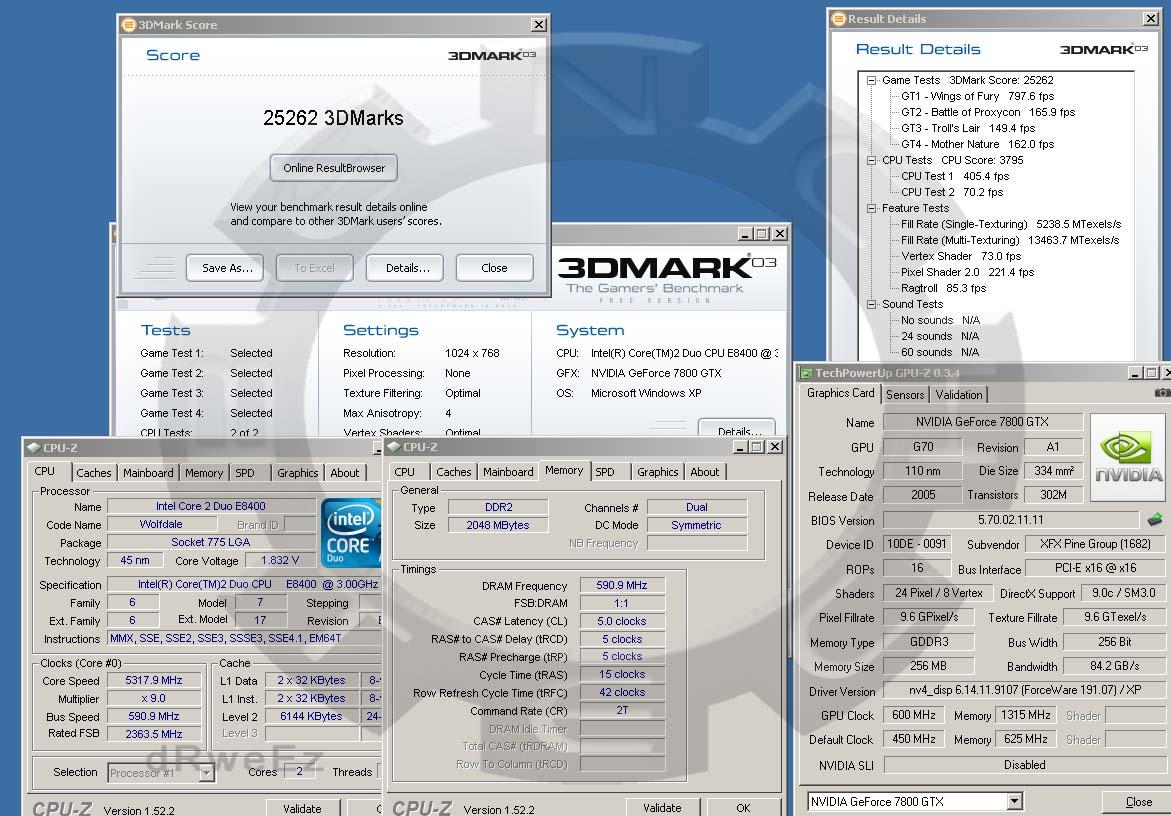Click the Result Details title bar icon
1171x816 pixels.
click(x=839, y=19)
